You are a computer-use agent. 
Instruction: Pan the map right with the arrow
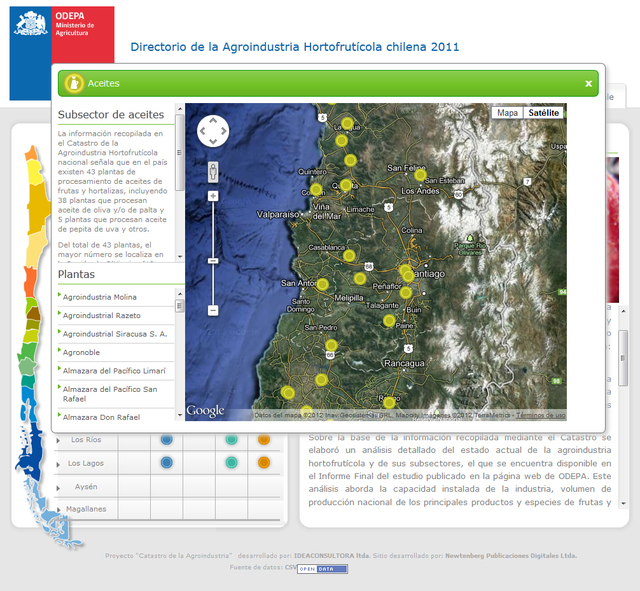224,131
